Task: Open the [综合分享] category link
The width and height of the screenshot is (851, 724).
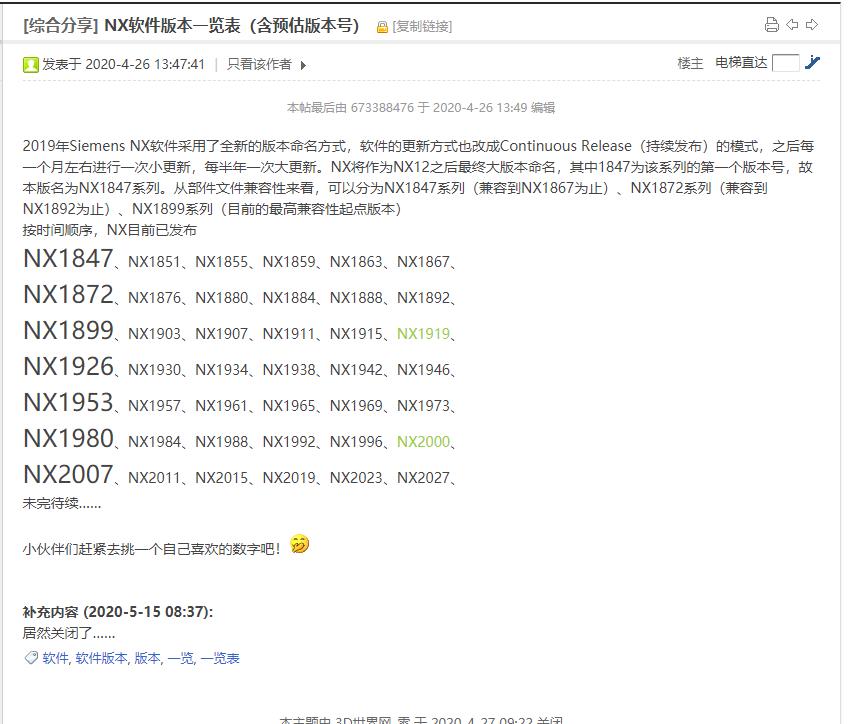Action: pos(61,26)
